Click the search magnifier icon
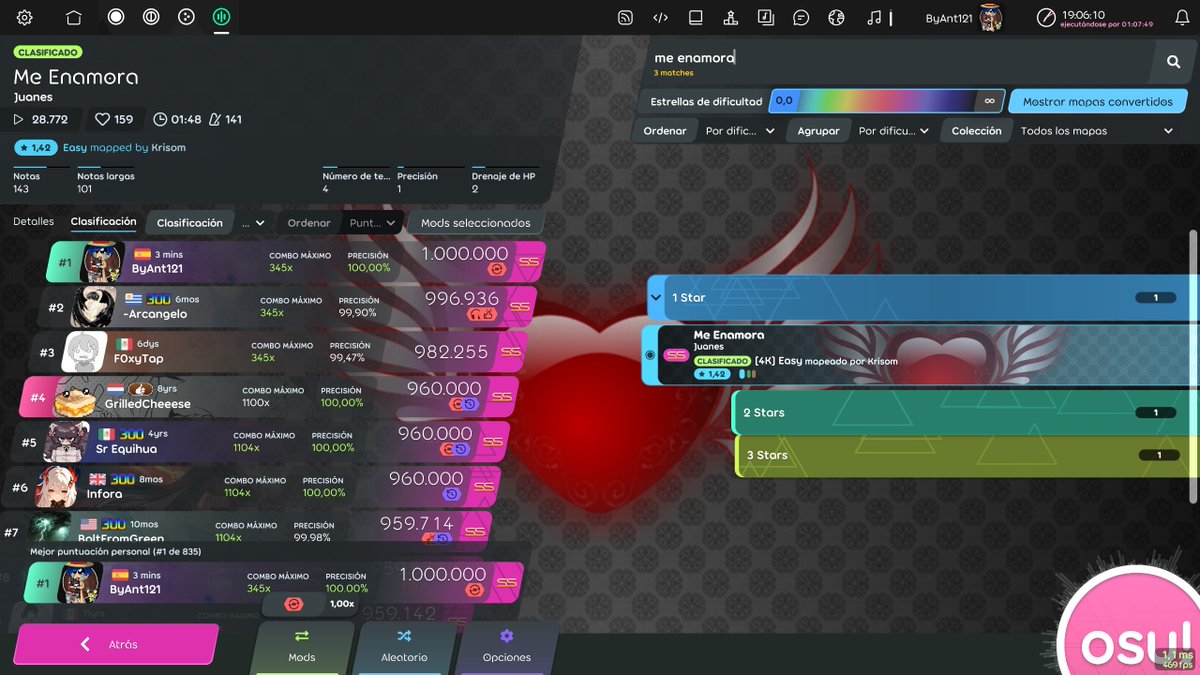Image resolution: width=1200 pixels, height=675 pixels. [1174, 62]
